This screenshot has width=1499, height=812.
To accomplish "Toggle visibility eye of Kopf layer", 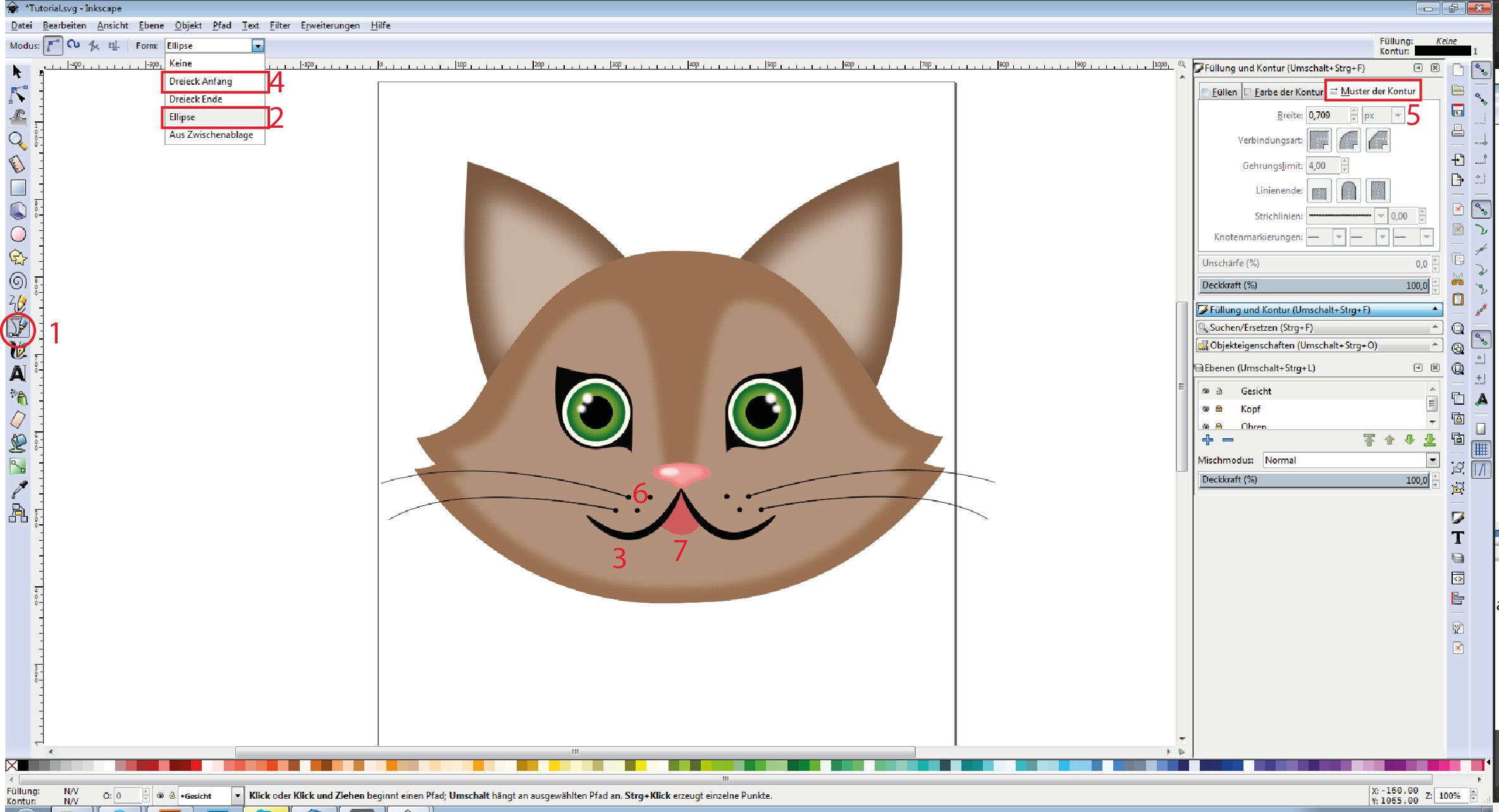I will pyautogui.click(x=1206, y=409).
